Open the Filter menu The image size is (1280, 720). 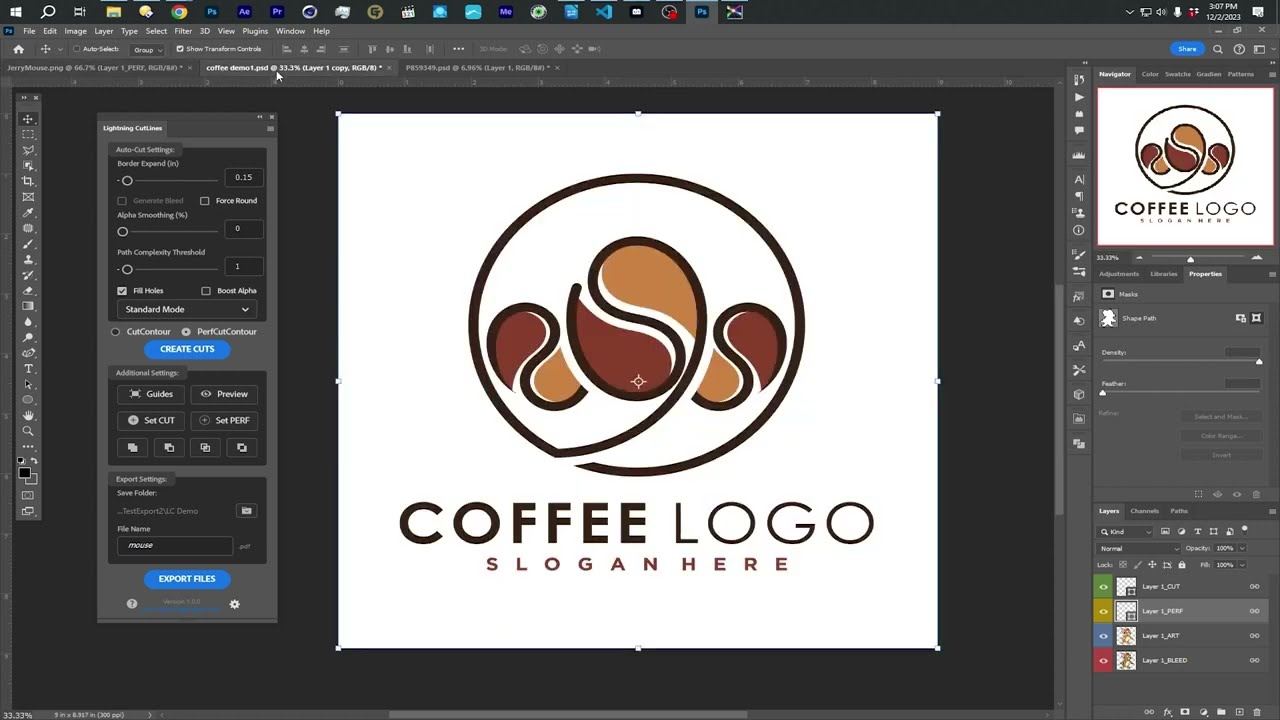point(183,31)
